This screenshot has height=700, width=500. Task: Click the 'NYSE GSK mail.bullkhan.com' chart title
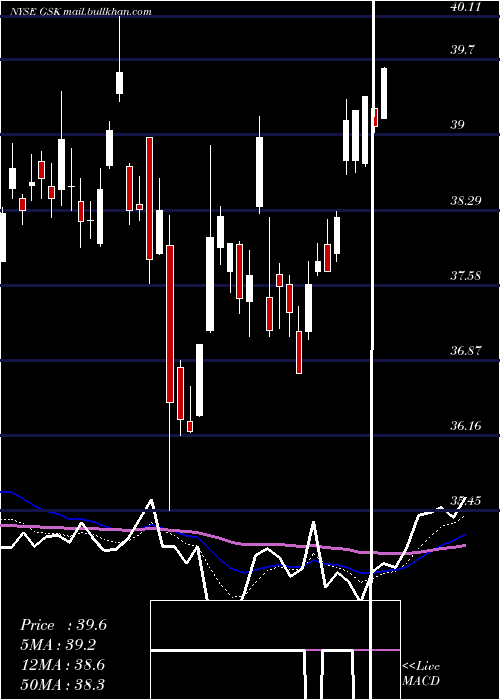81,11
